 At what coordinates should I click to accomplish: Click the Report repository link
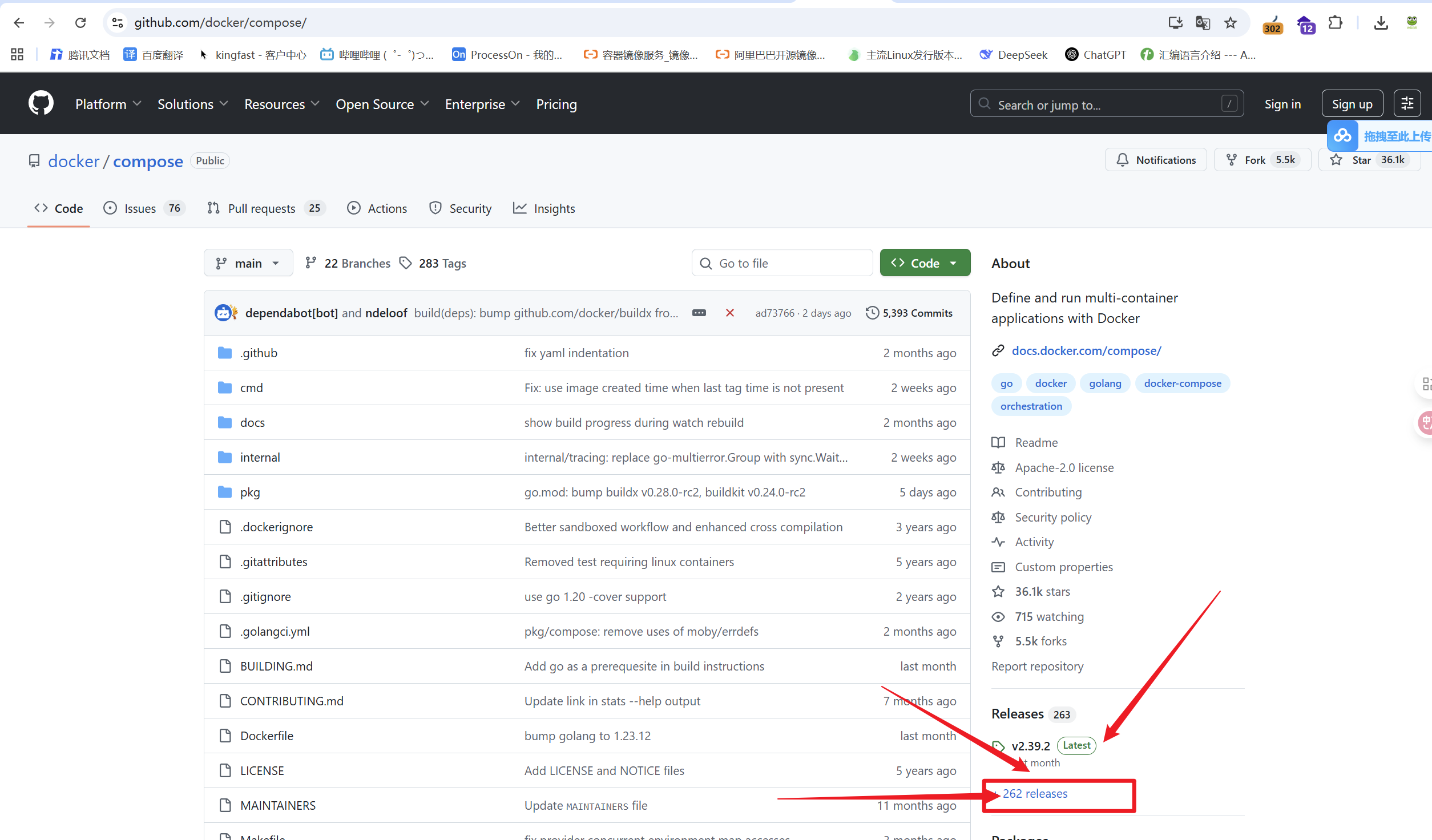point(1037,667)
